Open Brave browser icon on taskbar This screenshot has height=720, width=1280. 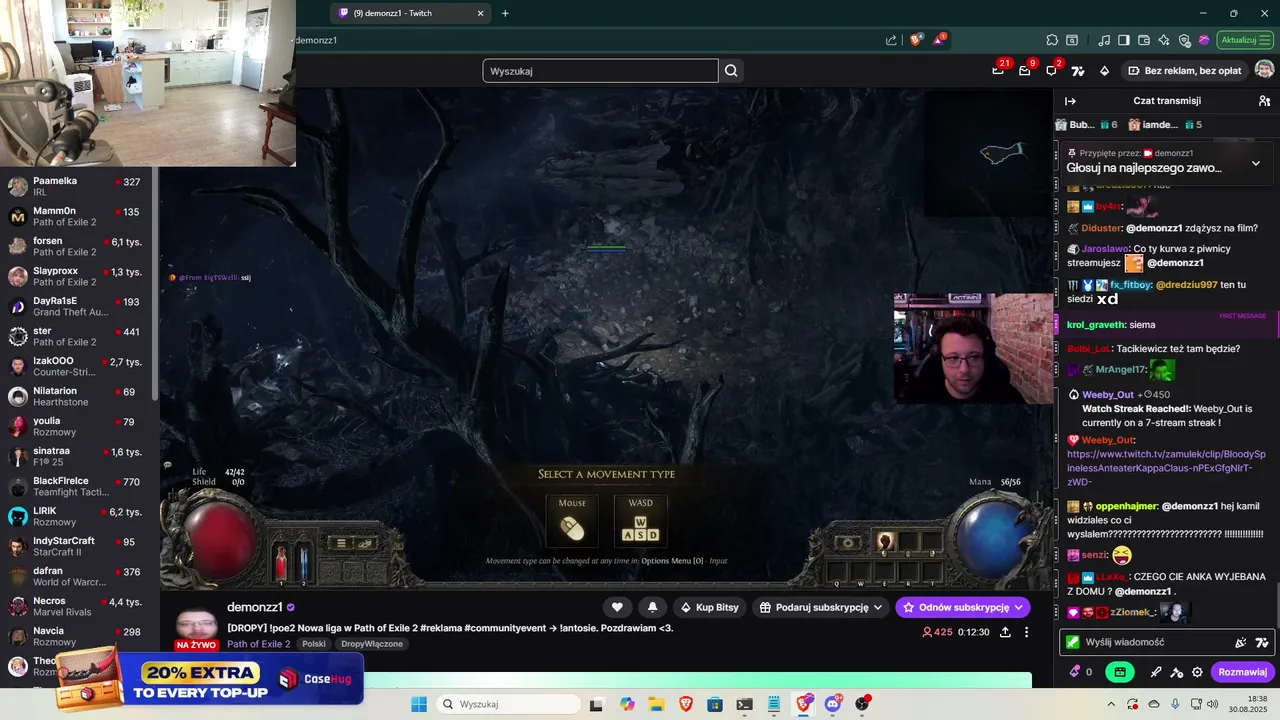[x=685, y=704]
